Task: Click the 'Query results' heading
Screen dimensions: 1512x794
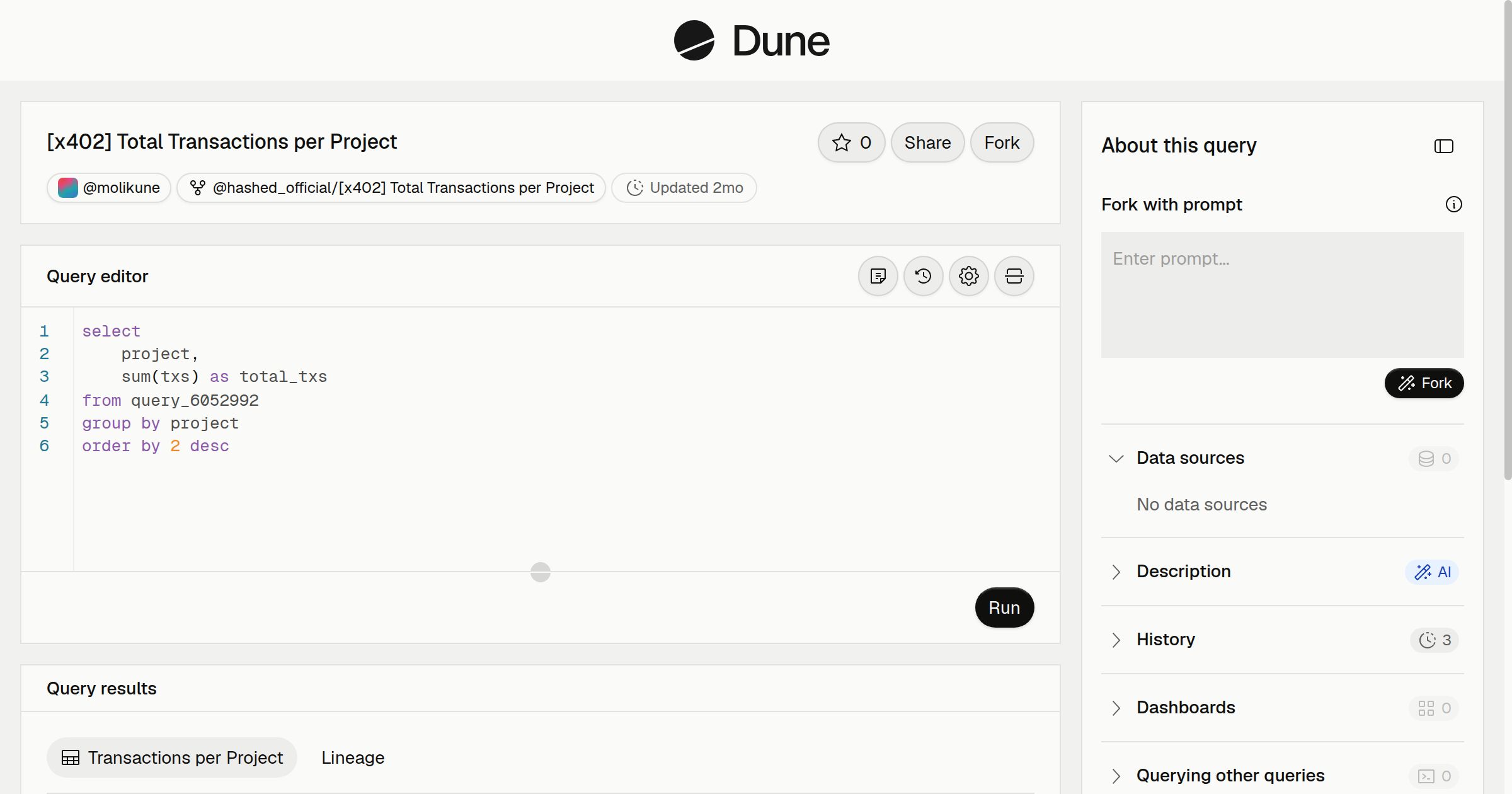Action: coord(101,688)
